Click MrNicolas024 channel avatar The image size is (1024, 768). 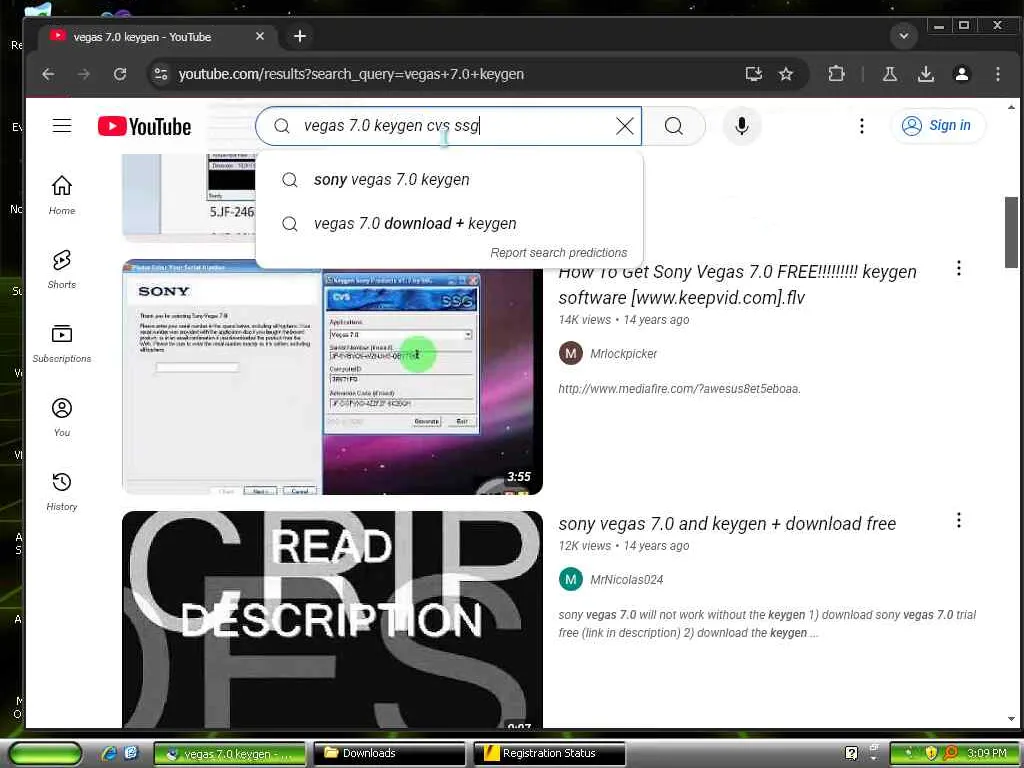tap(570, 579)
